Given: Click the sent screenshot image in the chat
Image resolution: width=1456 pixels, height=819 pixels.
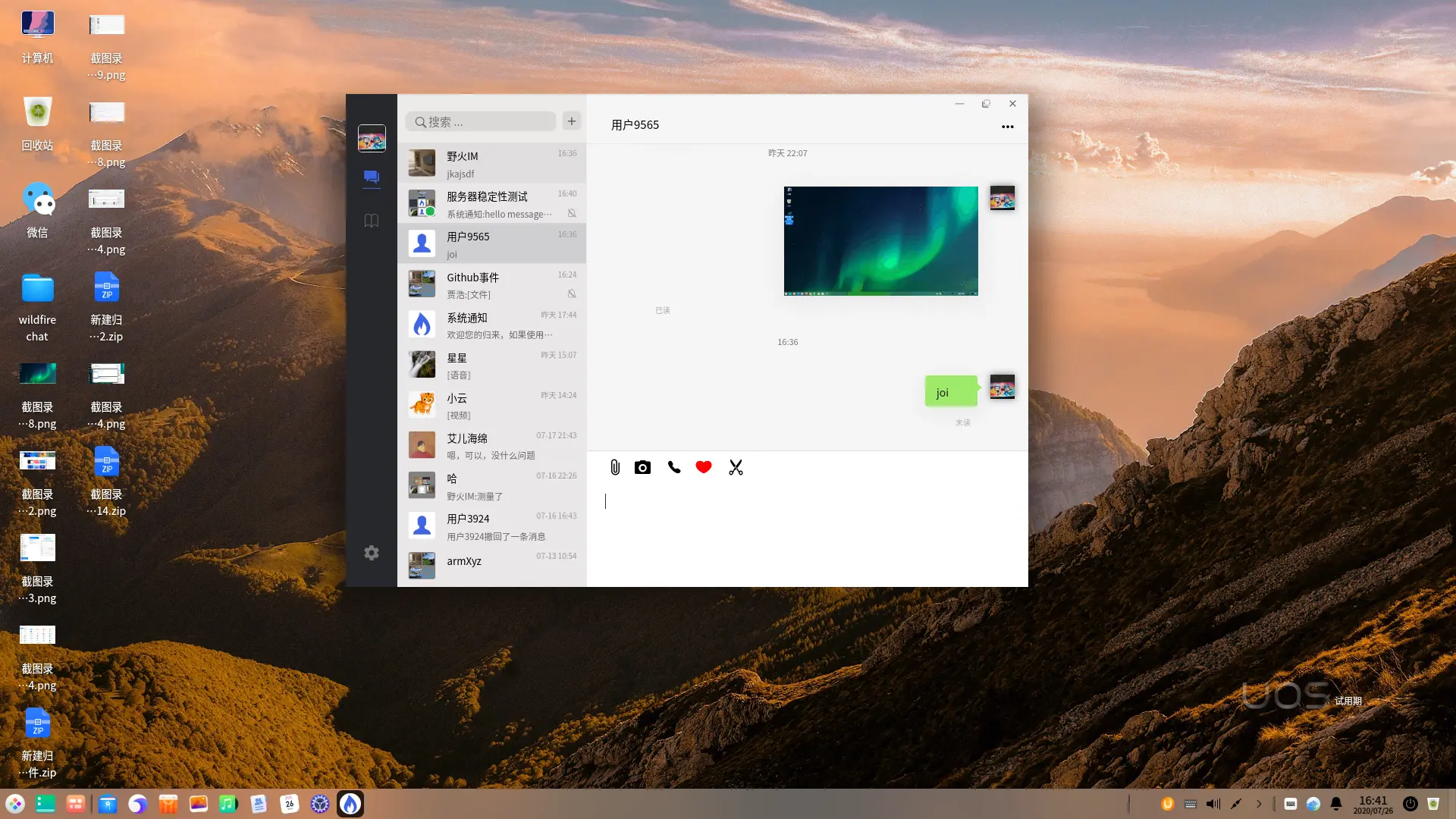Looking at the screenshot, I should click(880, 240).
